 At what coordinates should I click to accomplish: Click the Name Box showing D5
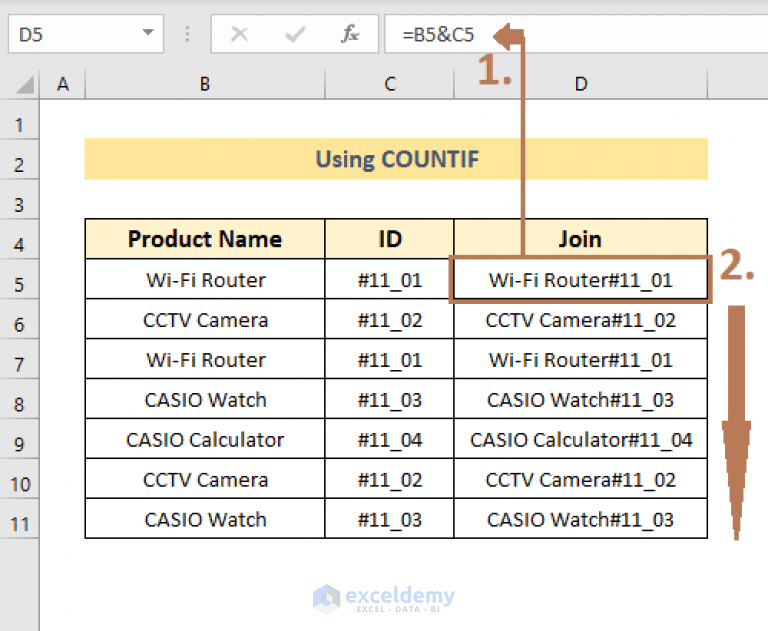(86, 34)
